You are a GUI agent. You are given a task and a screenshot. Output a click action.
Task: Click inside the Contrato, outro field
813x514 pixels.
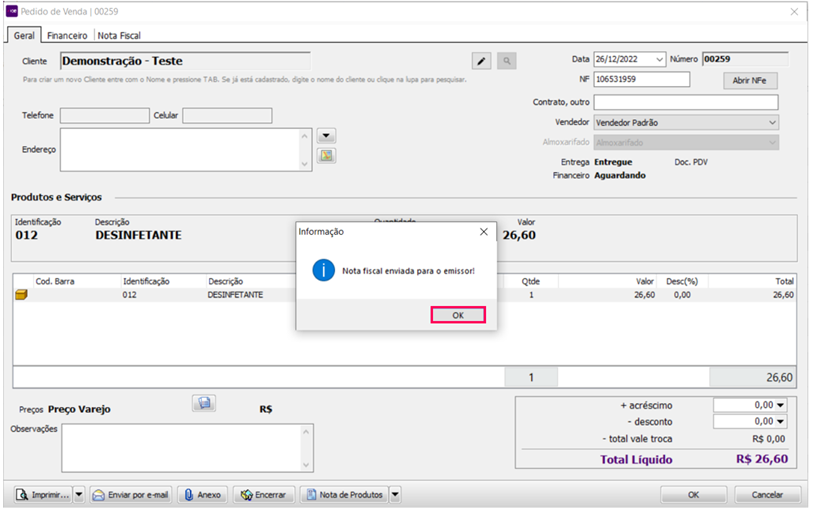pos(685,102)
